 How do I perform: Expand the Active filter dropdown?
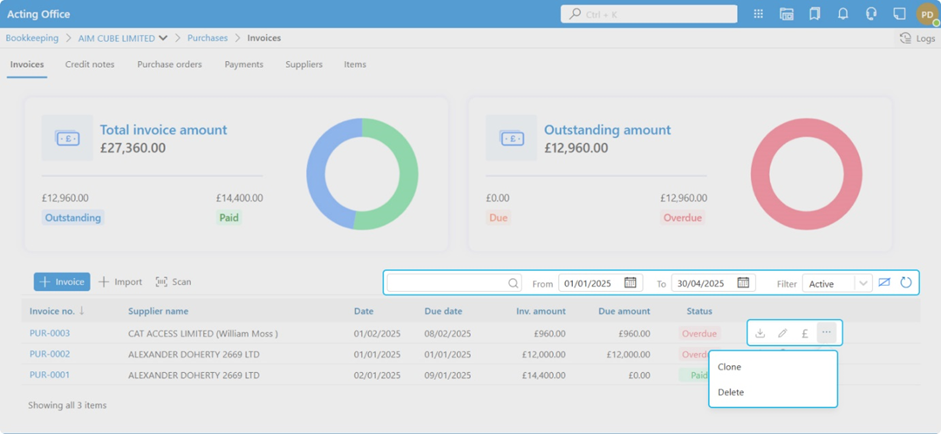click(x=862, y=284)
